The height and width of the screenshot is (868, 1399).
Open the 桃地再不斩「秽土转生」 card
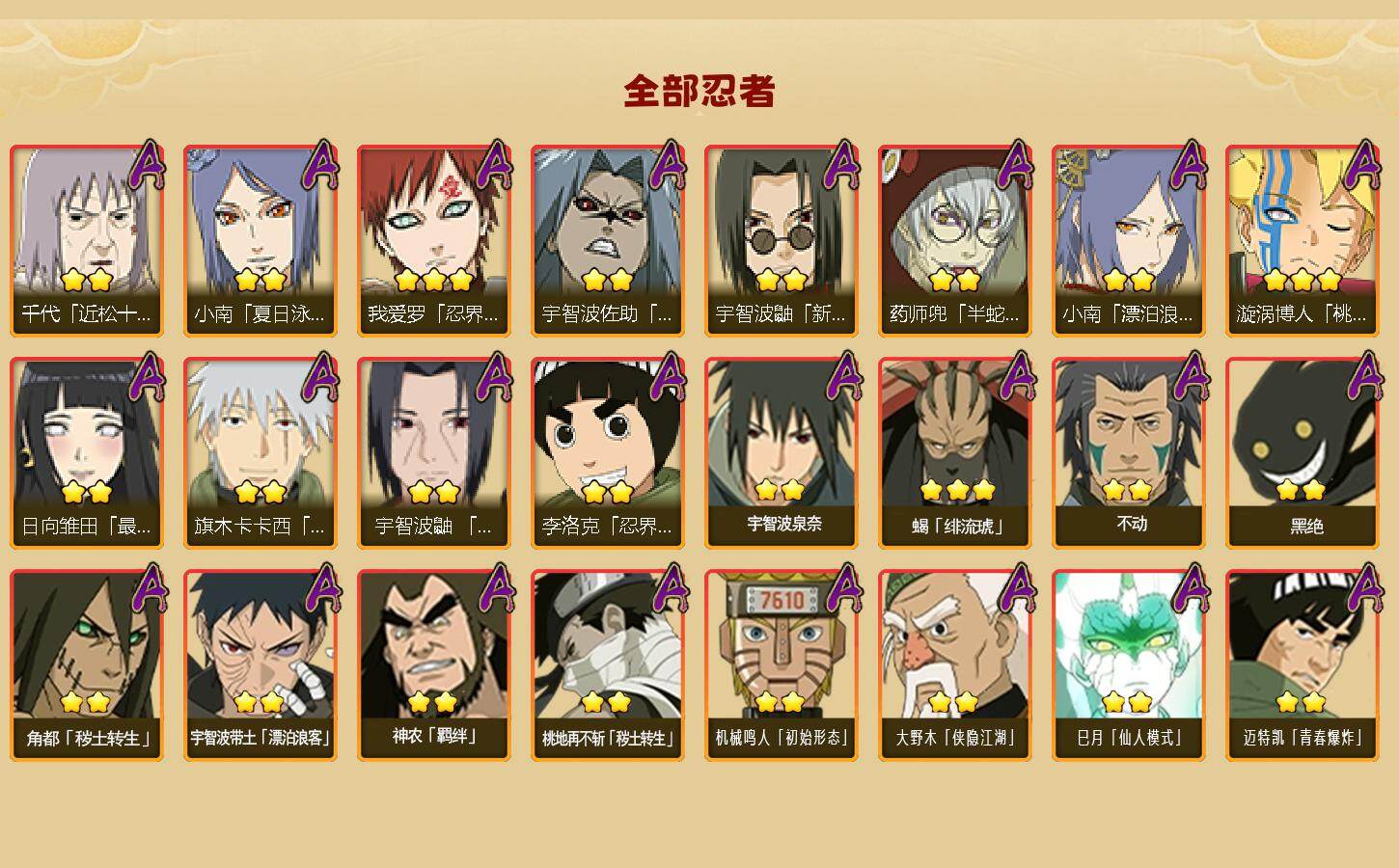[608, 665]
